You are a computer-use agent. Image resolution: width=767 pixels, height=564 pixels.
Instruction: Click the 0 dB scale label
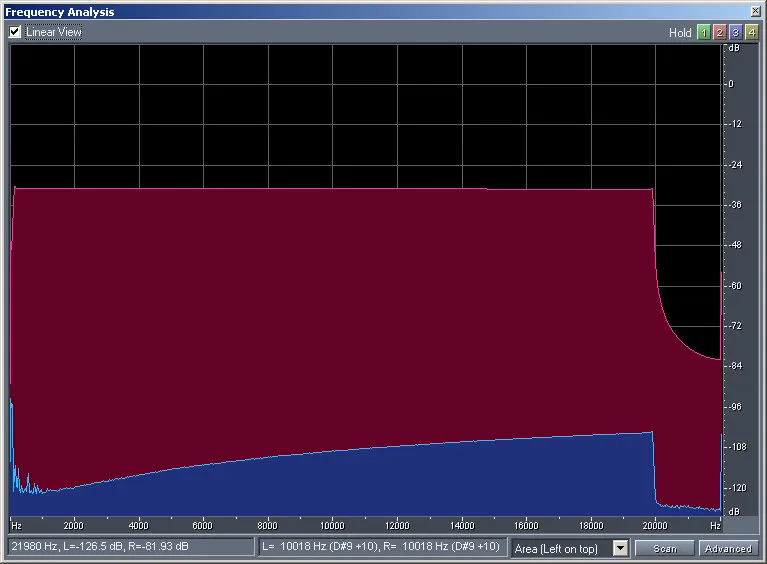click(731, 84)
